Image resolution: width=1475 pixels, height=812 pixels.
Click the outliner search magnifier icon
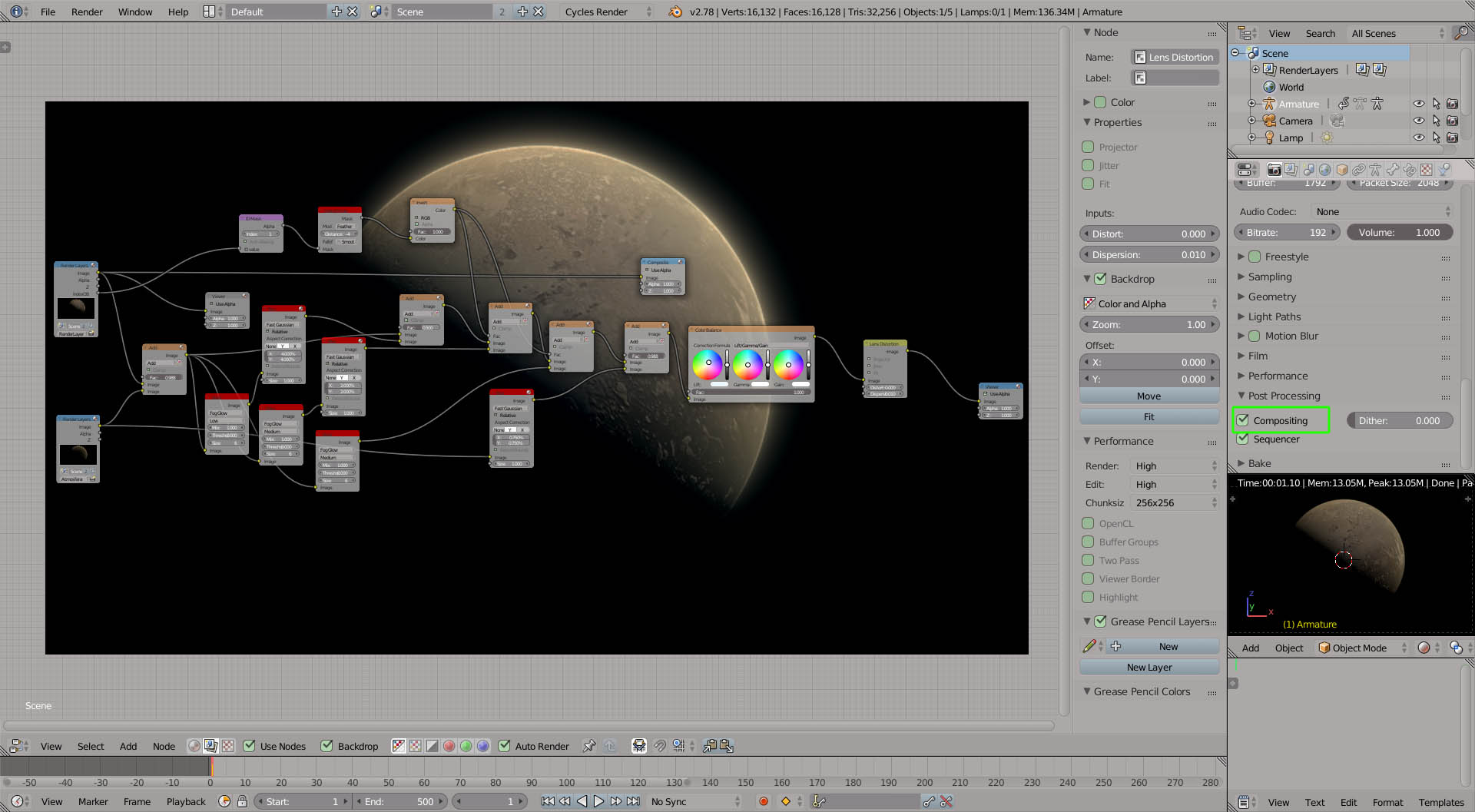point(1460,33)
